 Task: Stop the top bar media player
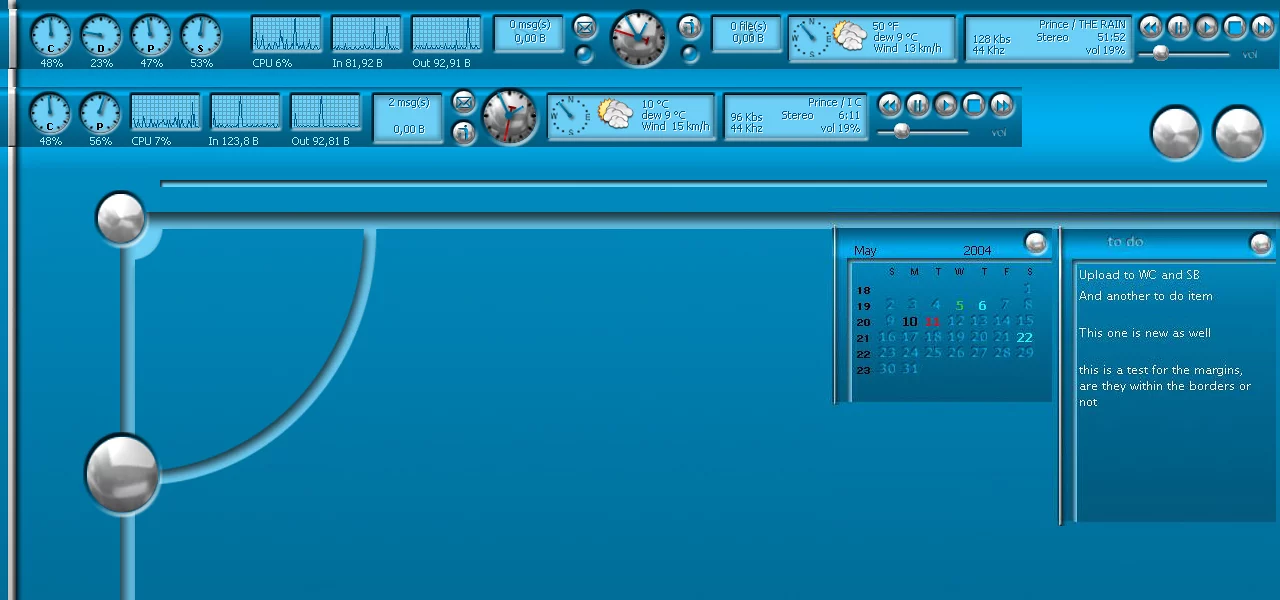tap(1235, 27)
